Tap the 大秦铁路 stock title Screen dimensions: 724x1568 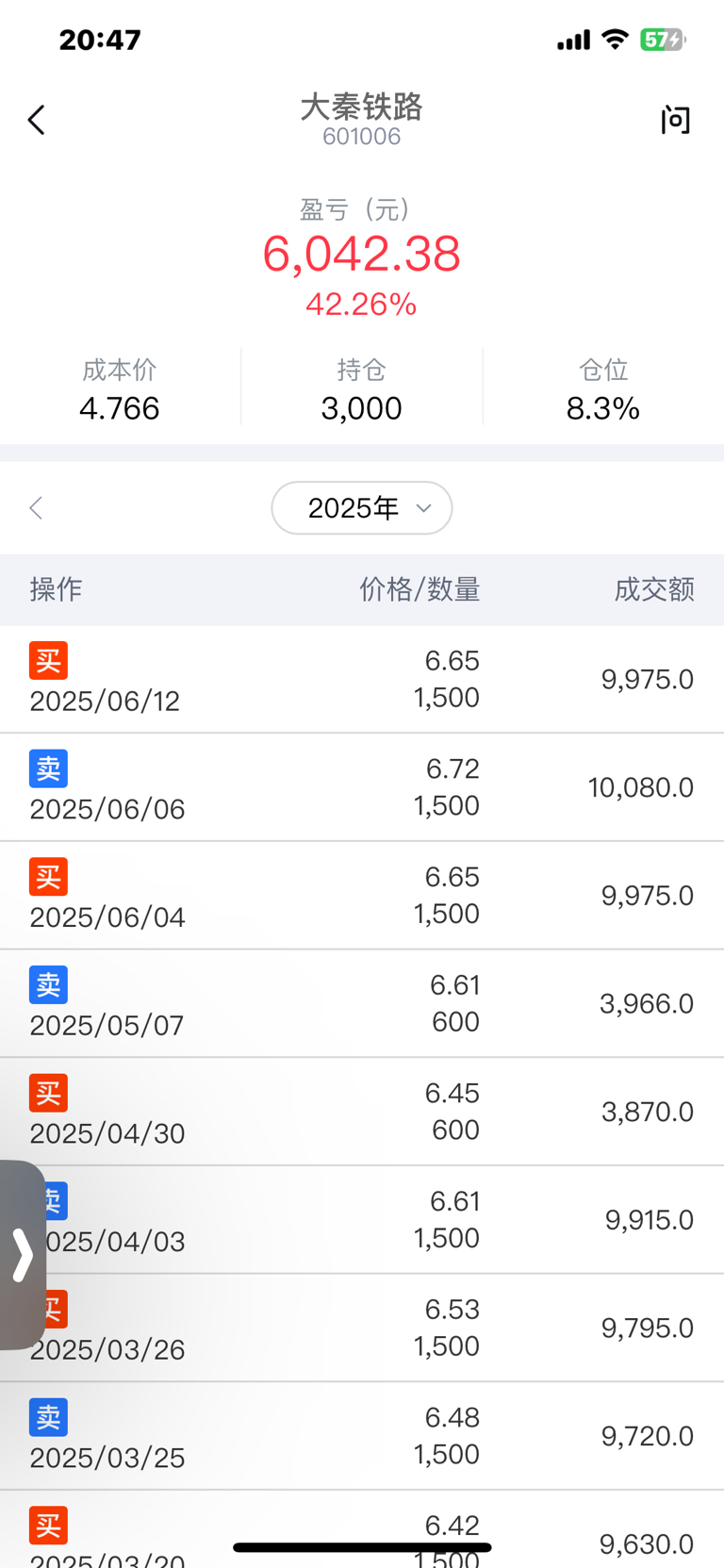[x=362, y=107]
